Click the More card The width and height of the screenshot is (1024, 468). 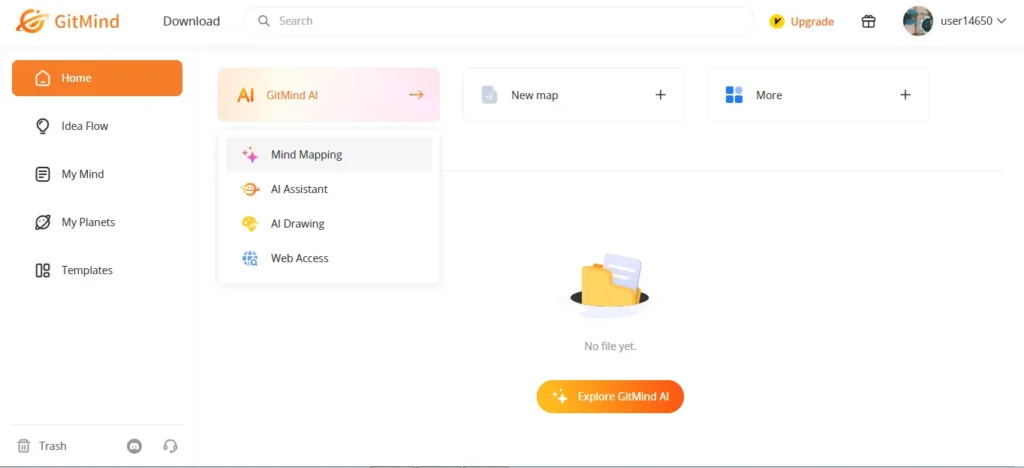pos(818,95)
